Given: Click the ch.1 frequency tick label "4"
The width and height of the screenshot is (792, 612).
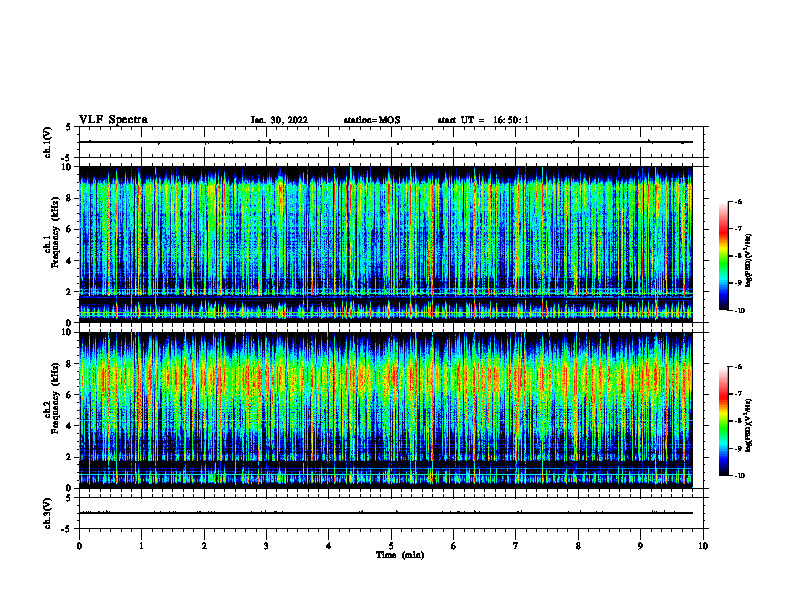Looking at the screenshot, I should click(70, 261).
